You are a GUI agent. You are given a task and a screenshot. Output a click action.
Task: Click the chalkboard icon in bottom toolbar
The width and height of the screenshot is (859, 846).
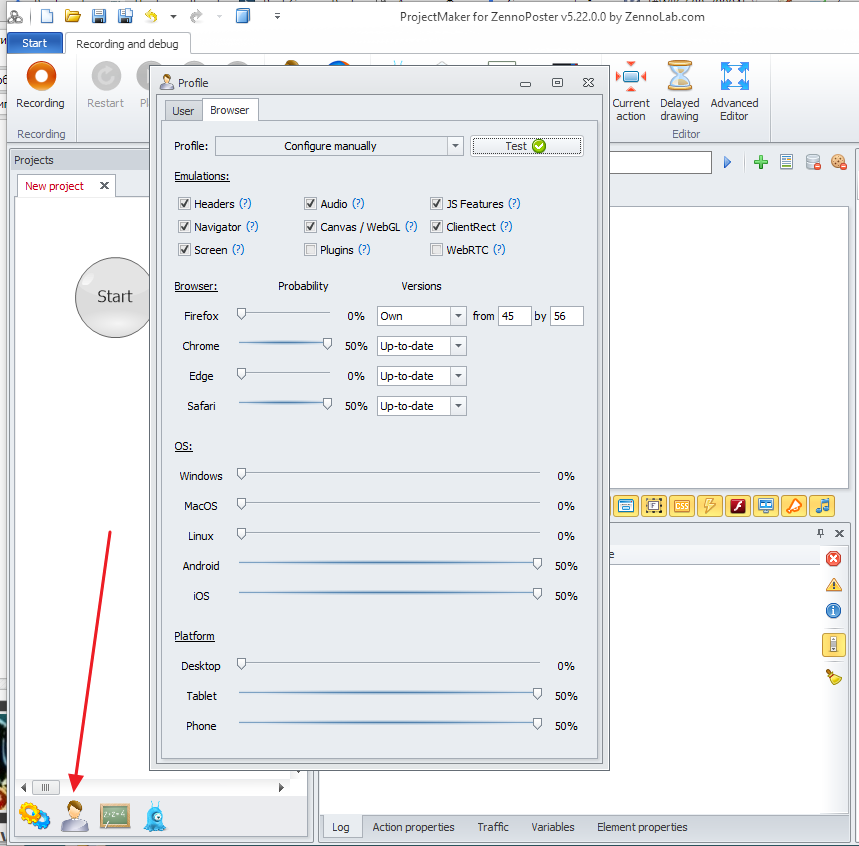click(115, 816)
